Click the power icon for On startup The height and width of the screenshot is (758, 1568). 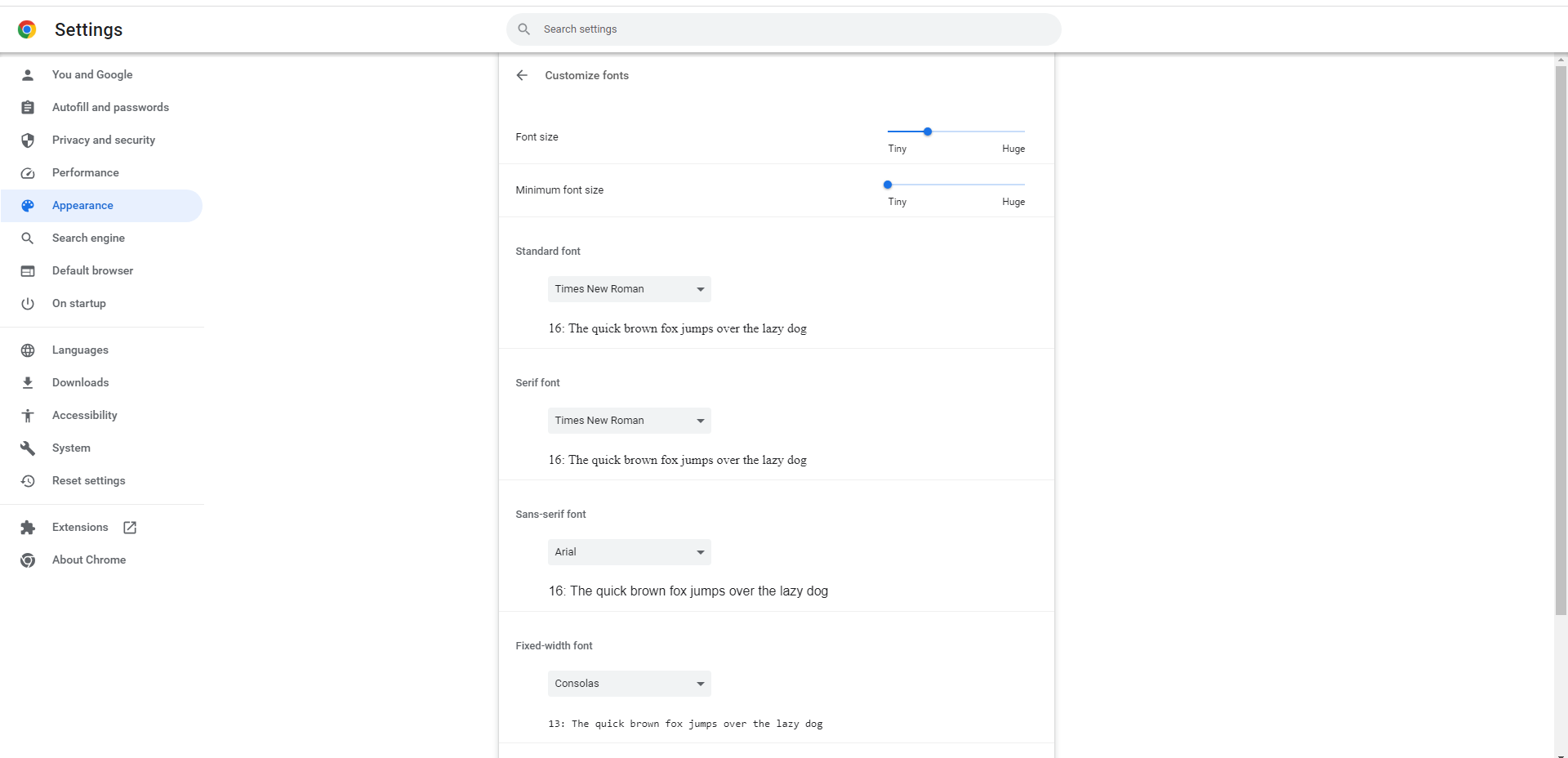click(x=28, y=303)
